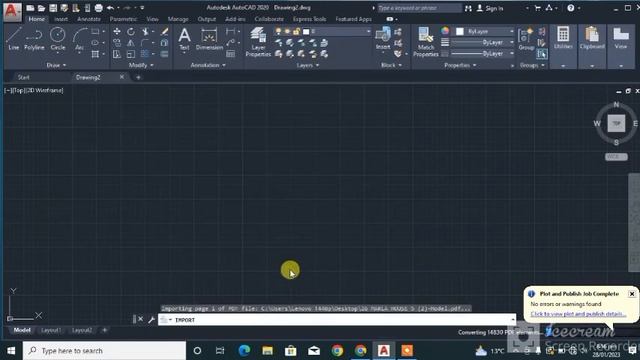This screenshot has width=640, height=360.
Task: Toggle layer freeze sun icon
Action: [287, 31]
